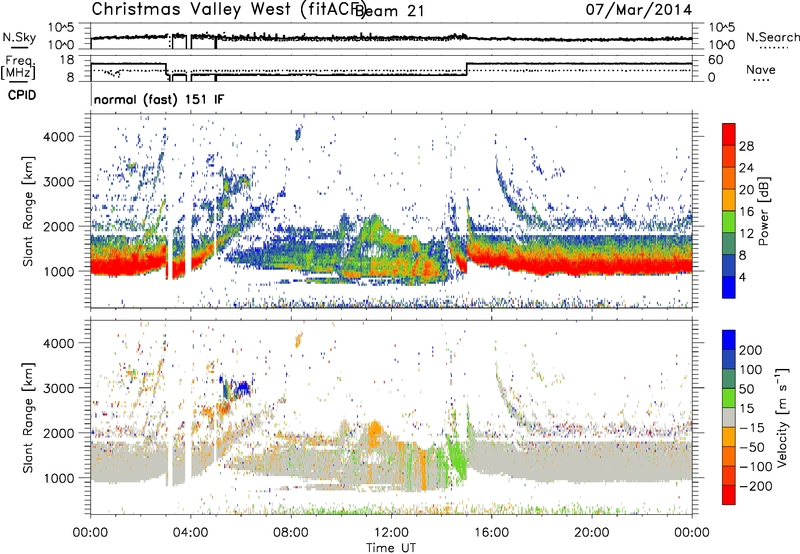Click the 'Time UT' axis label

(x=391, y=547)
